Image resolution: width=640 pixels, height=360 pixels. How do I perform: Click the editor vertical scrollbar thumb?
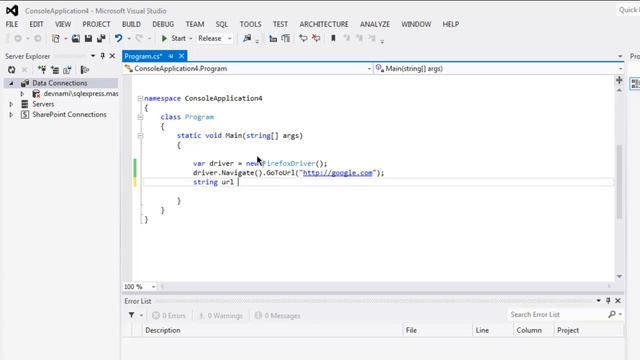(x=619, y=182)
